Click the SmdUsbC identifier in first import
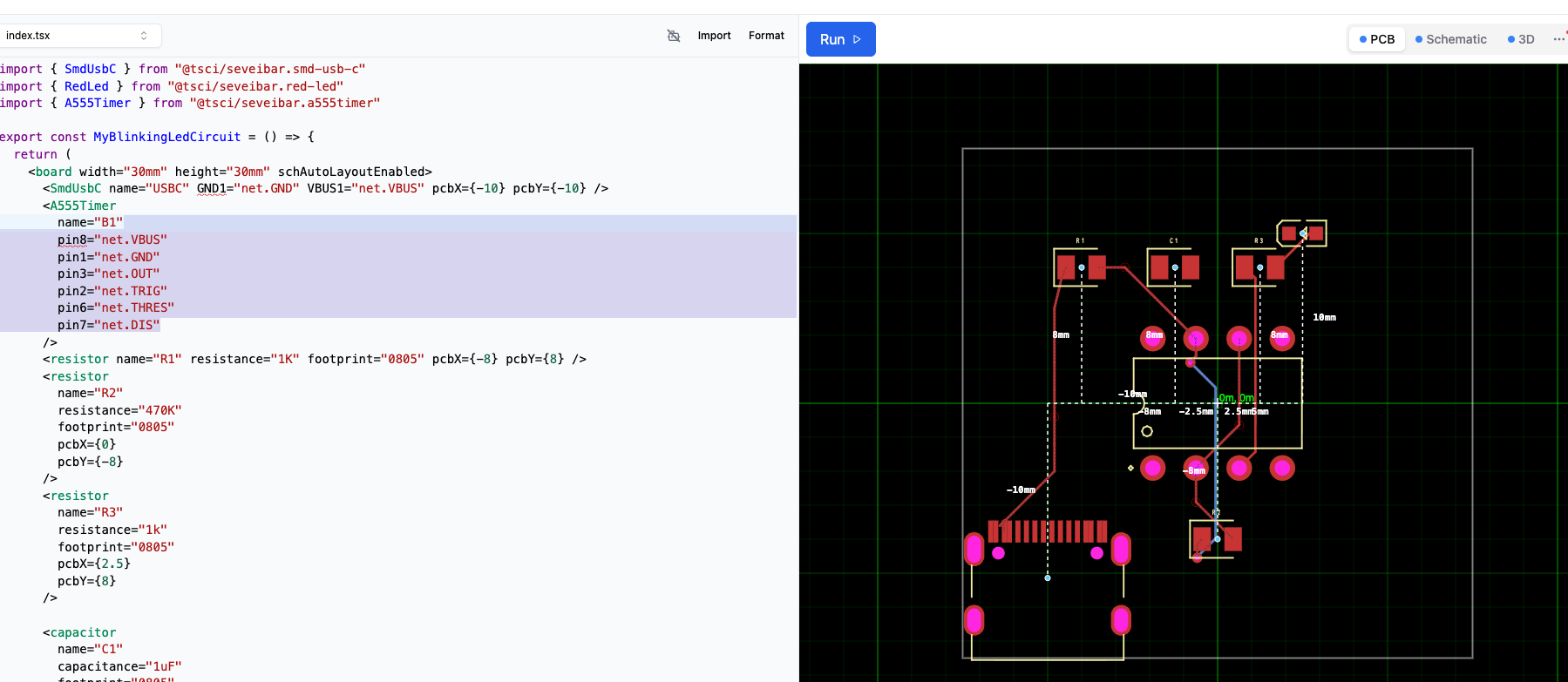The height and width of the screenshot is (682, 1568). [x=90, y=69]
